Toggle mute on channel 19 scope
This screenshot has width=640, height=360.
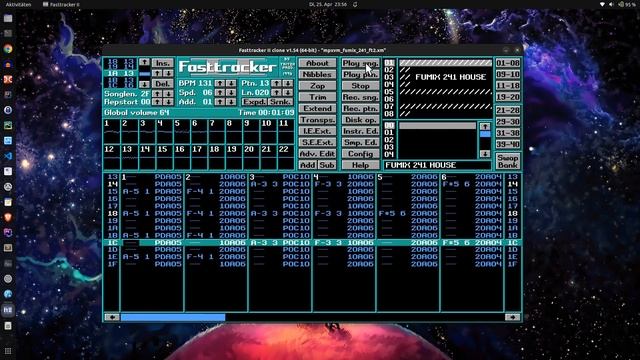tap(233, 157)
